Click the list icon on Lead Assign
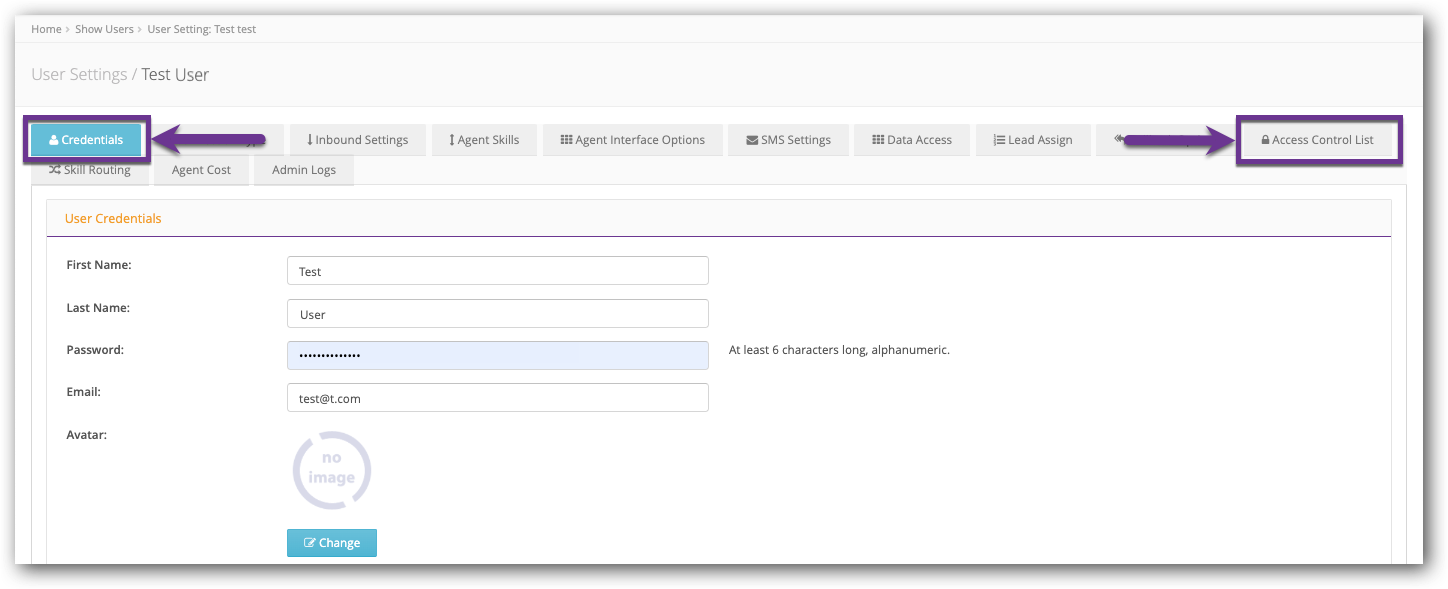1448x589 pixels. tap(999, 140)
